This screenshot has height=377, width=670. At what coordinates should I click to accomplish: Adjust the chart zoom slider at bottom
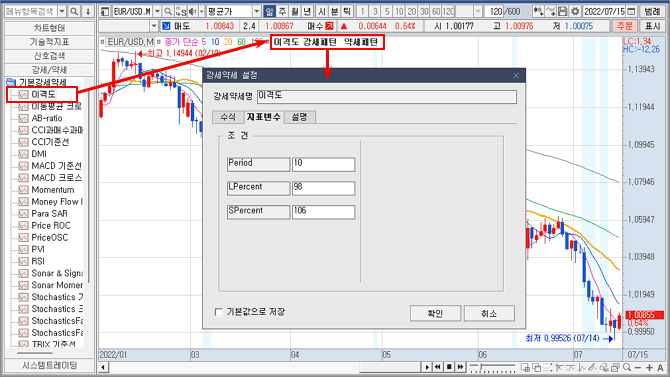[492, 367]
